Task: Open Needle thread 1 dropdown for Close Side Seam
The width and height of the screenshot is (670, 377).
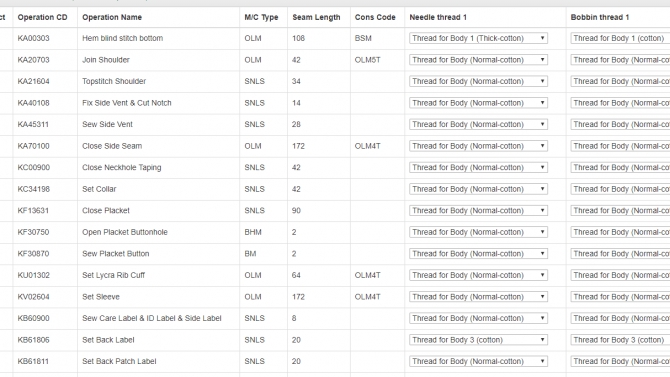Action: coord(478,146)
